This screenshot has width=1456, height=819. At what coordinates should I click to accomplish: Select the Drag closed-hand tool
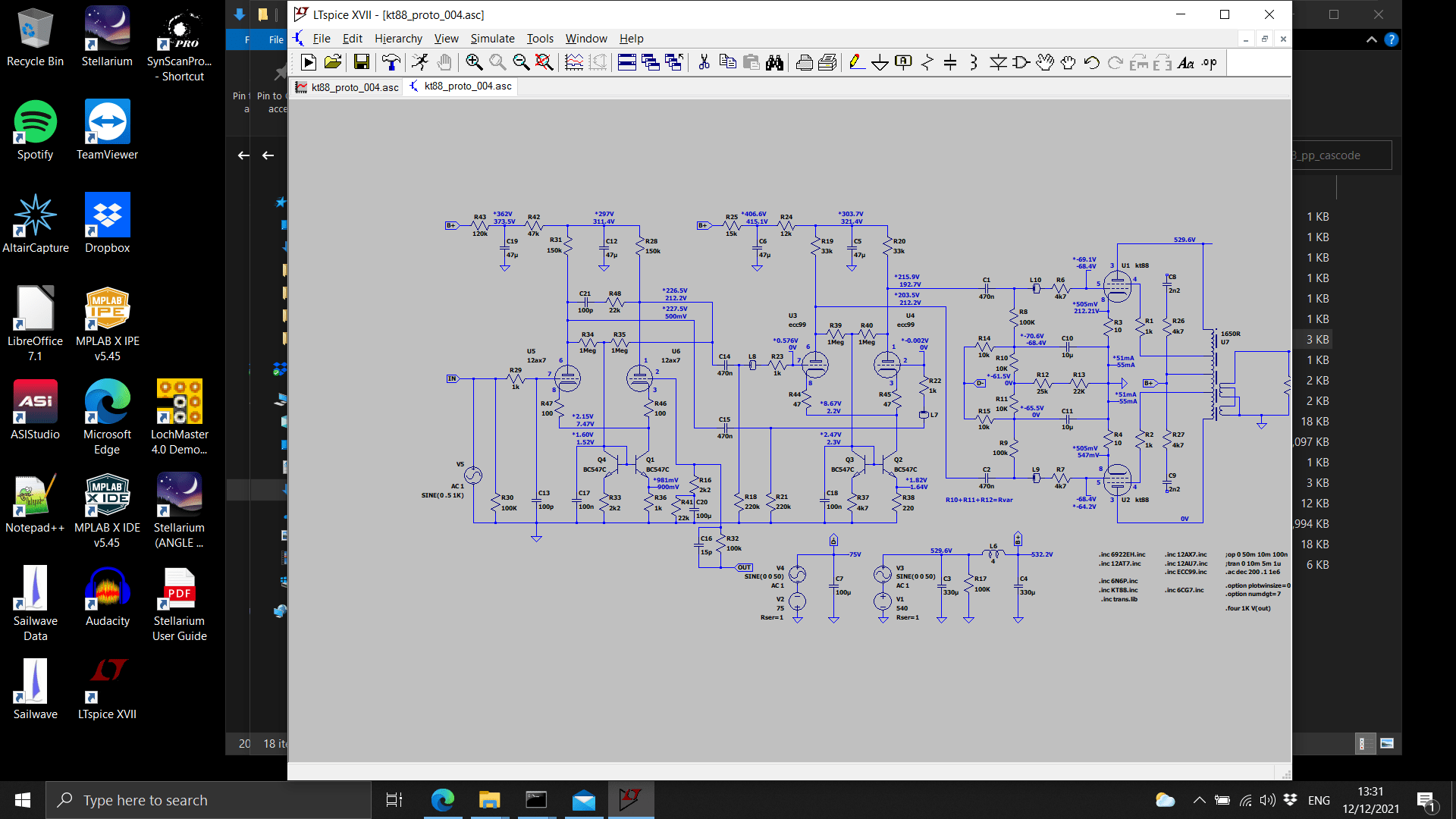coord(1068,63)
